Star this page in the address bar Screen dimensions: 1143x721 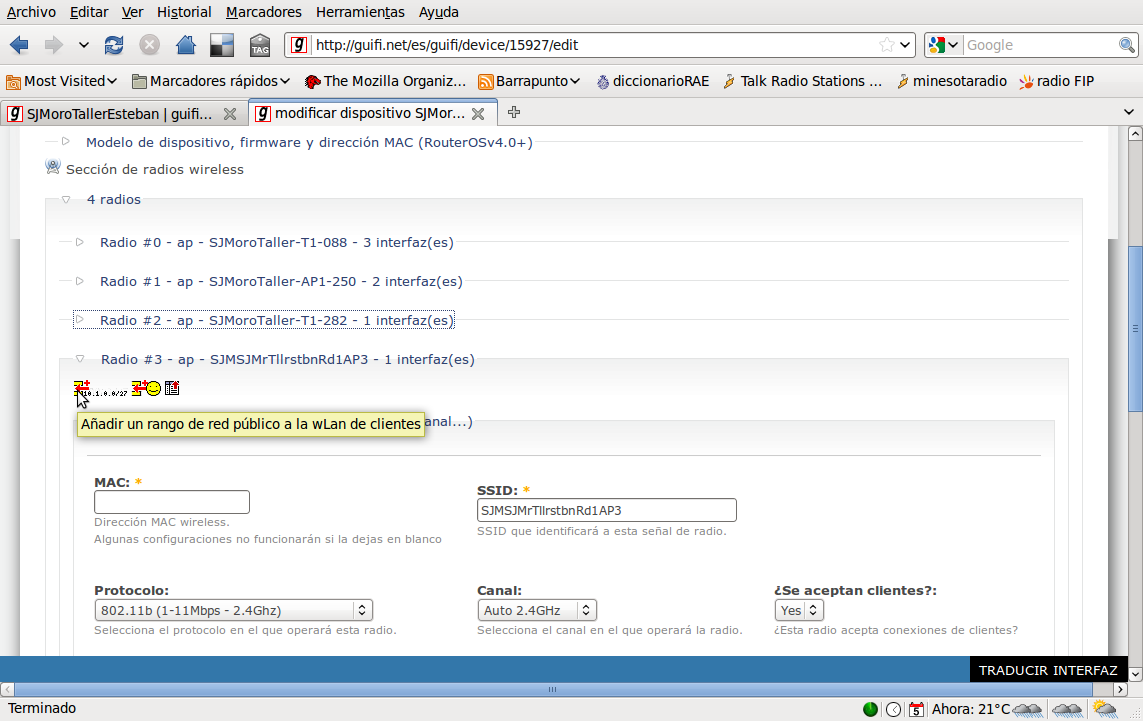[886, 45]
